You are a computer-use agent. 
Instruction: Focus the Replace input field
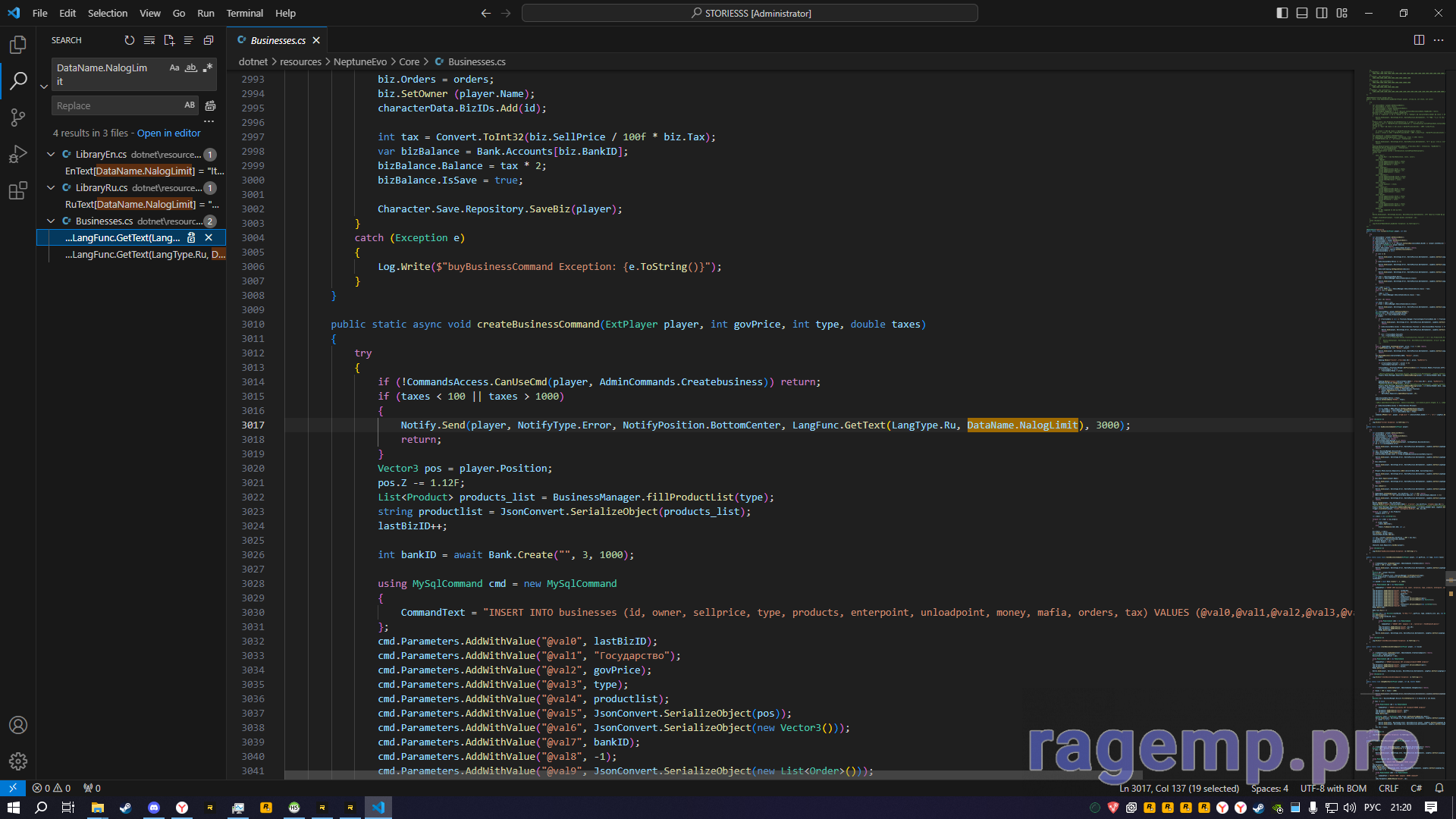click(116, 105)
